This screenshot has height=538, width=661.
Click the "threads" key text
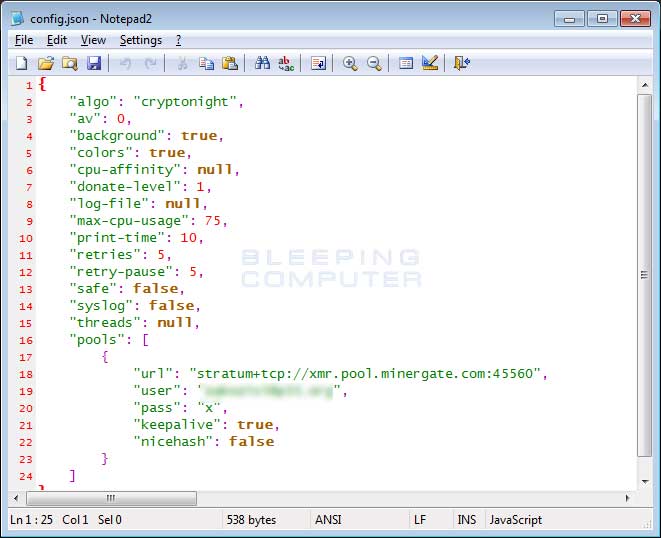105,323
